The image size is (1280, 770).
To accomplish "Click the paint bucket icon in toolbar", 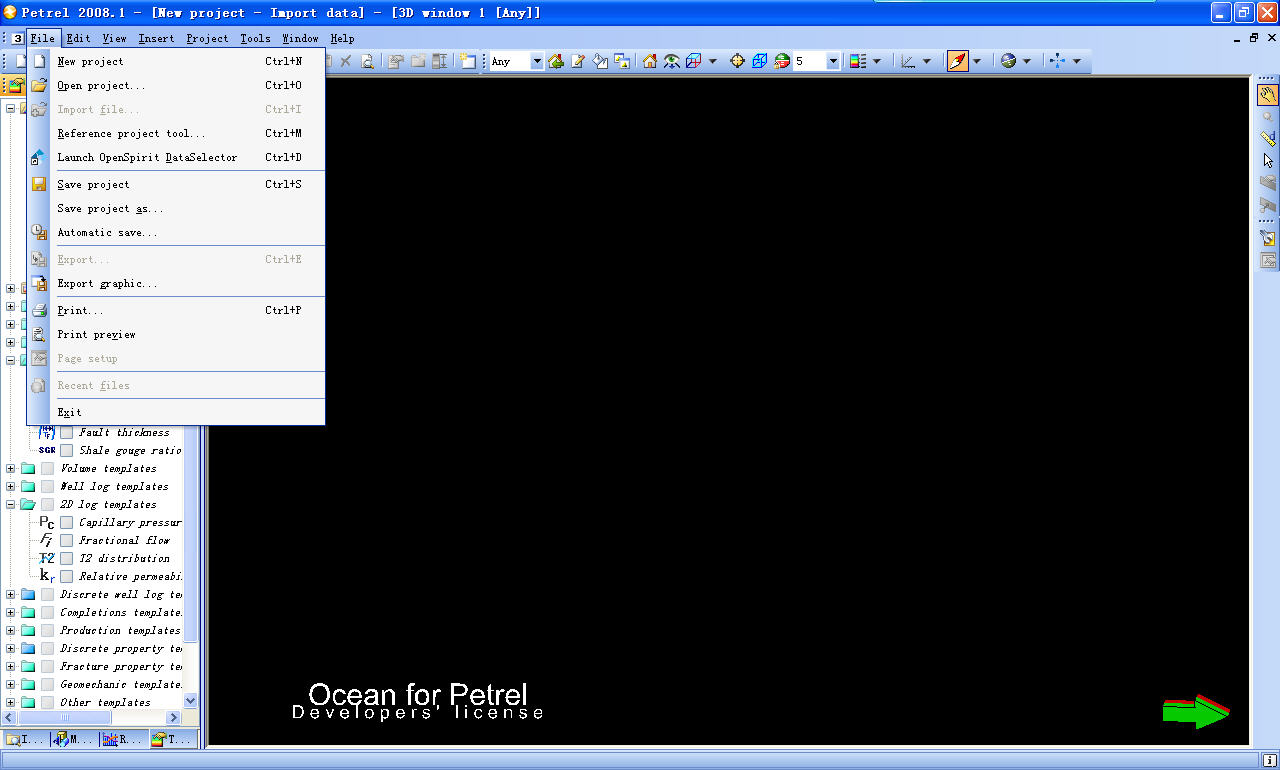I will click(x=600, y=61).
